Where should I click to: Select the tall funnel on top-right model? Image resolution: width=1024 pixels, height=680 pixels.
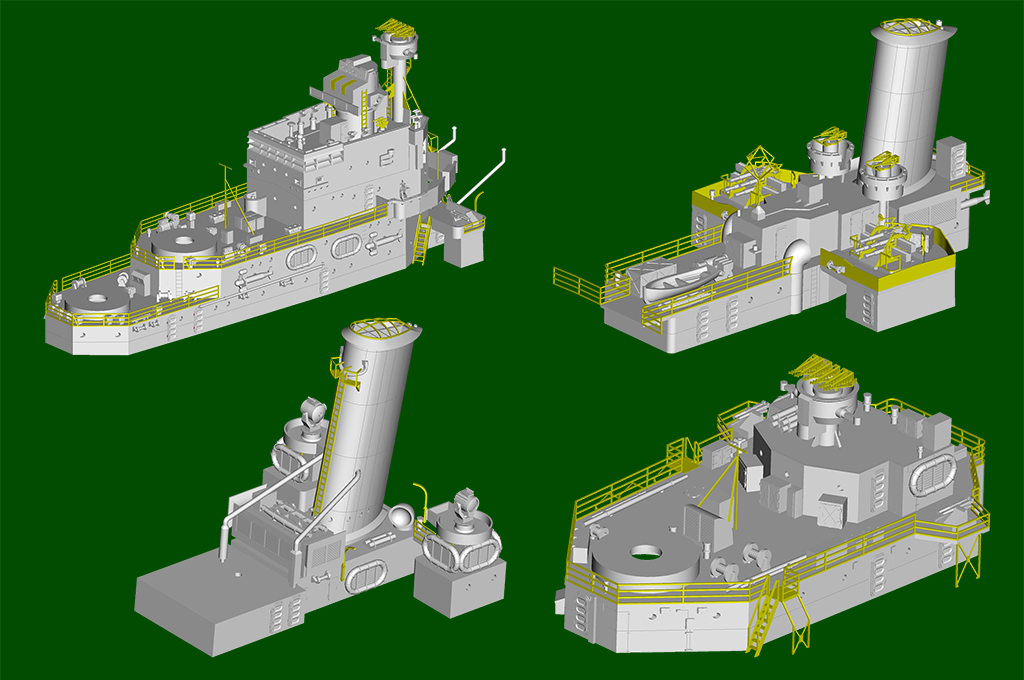(904, 100)
